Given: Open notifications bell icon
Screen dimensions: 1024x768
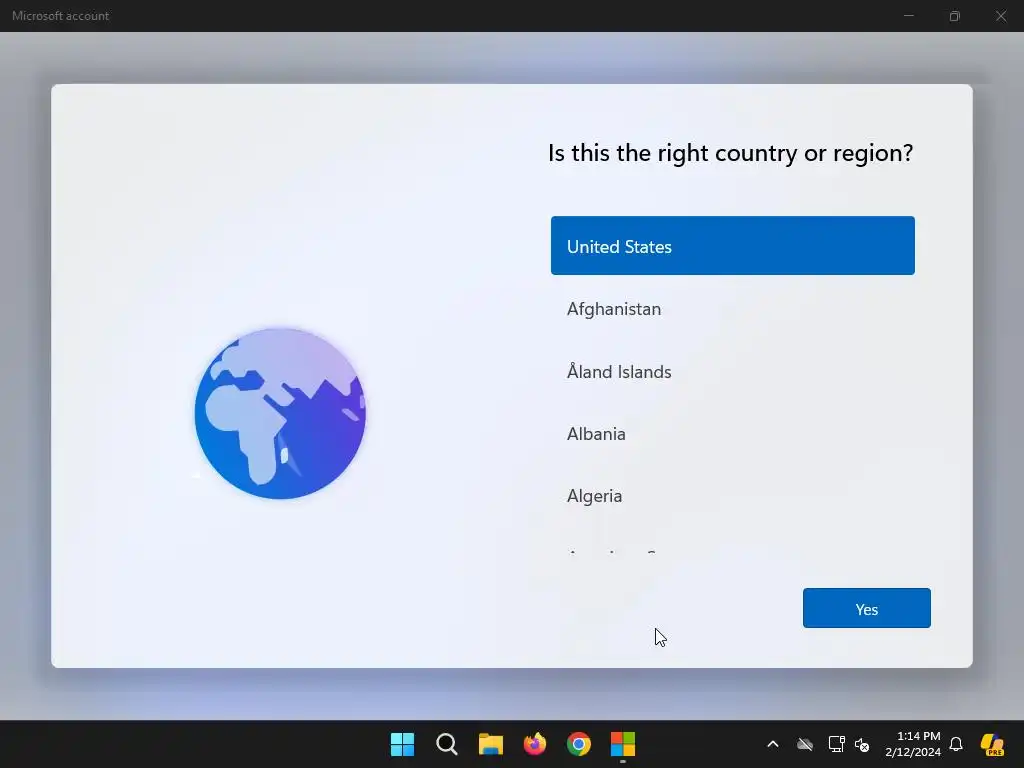Looking at the screenshot, I should pyautogui.click(x=956, y=744).
